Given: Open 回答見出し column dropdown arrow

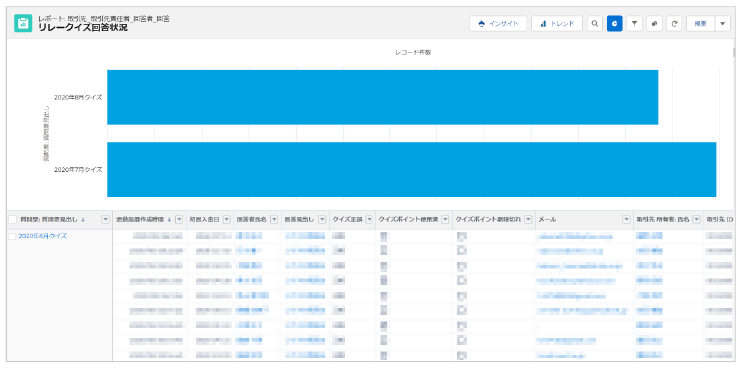Looking at the screenshot, I should point(322,219).
